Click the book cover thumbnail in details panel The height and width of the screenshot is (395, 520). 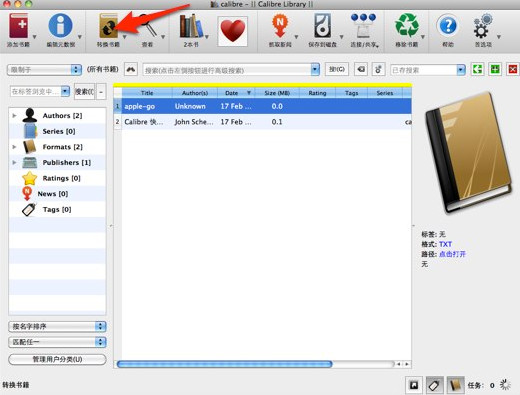pyautogui.click(x=468, y=152)
